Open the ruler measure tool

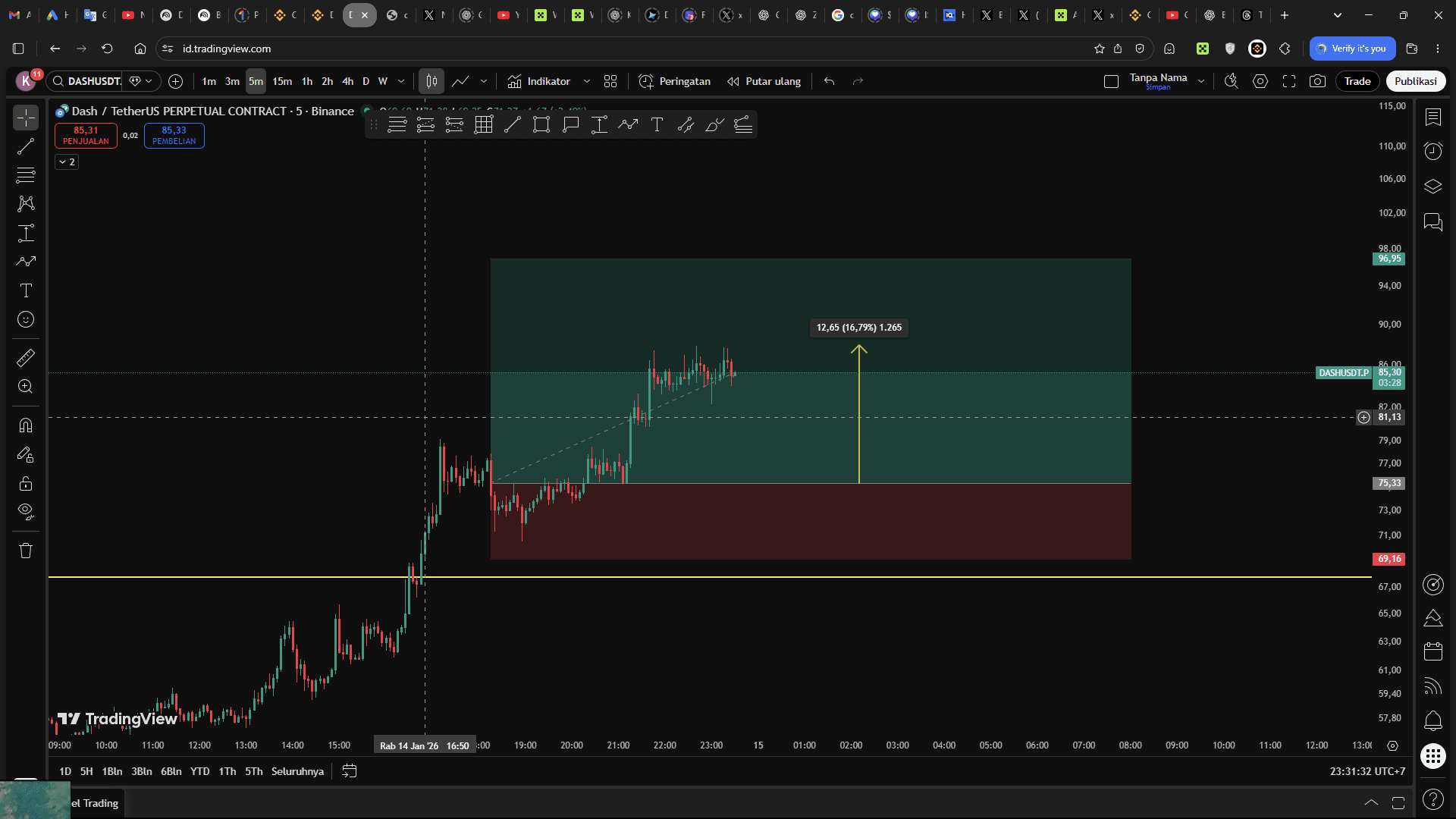click(x=26, y=357)
